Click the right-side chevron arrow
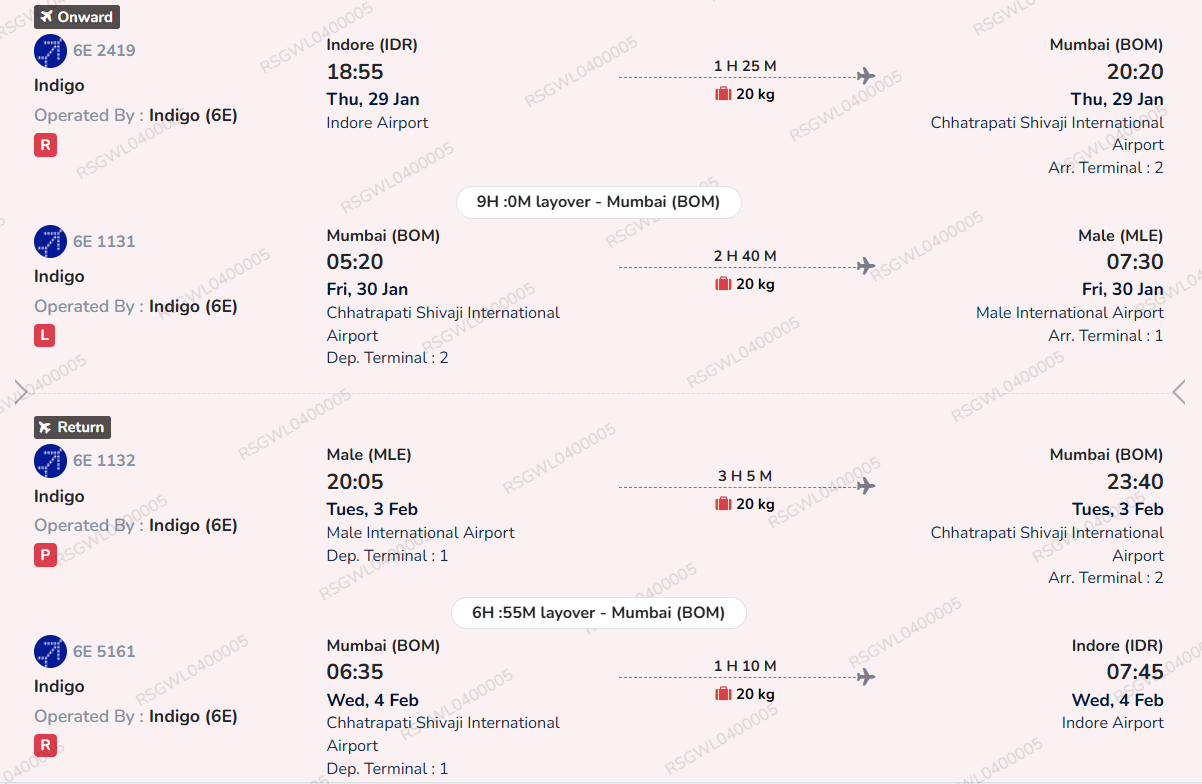The height and width of the screenshot is (784, 1202). point(1180,392)
